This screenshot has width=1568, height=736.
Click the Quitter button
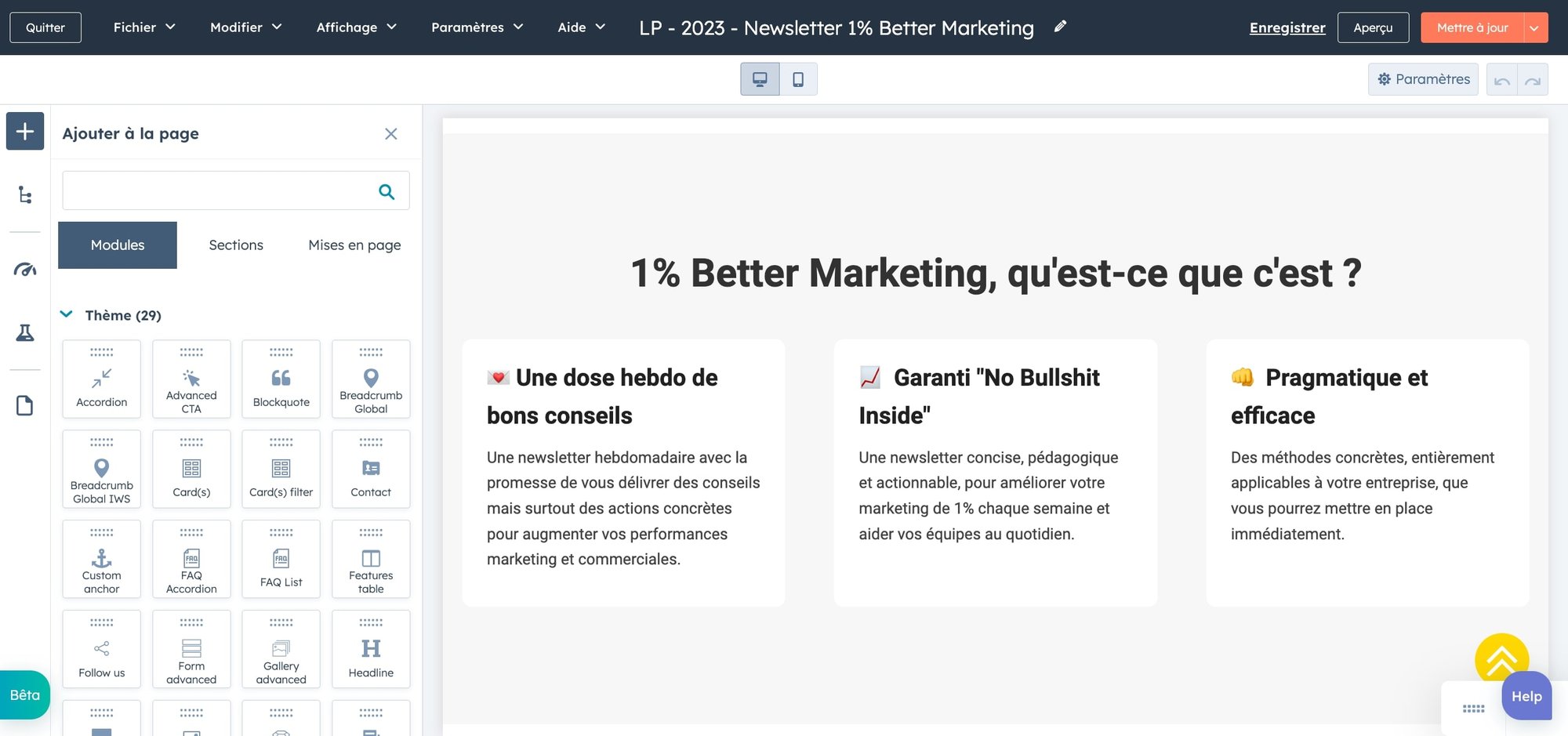[x=45, y=27]
